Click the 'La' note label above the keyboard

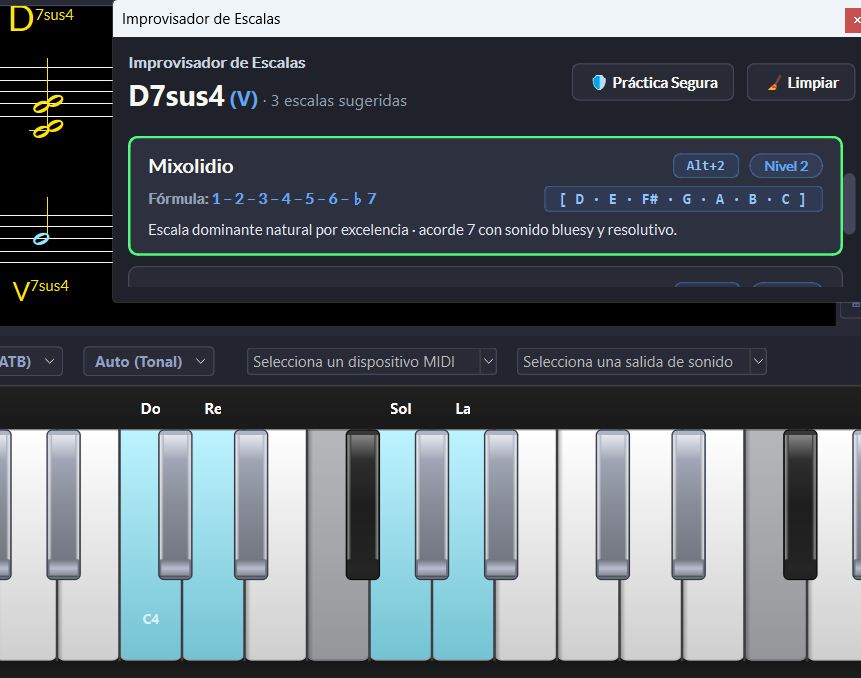click(x=463, y=409)
